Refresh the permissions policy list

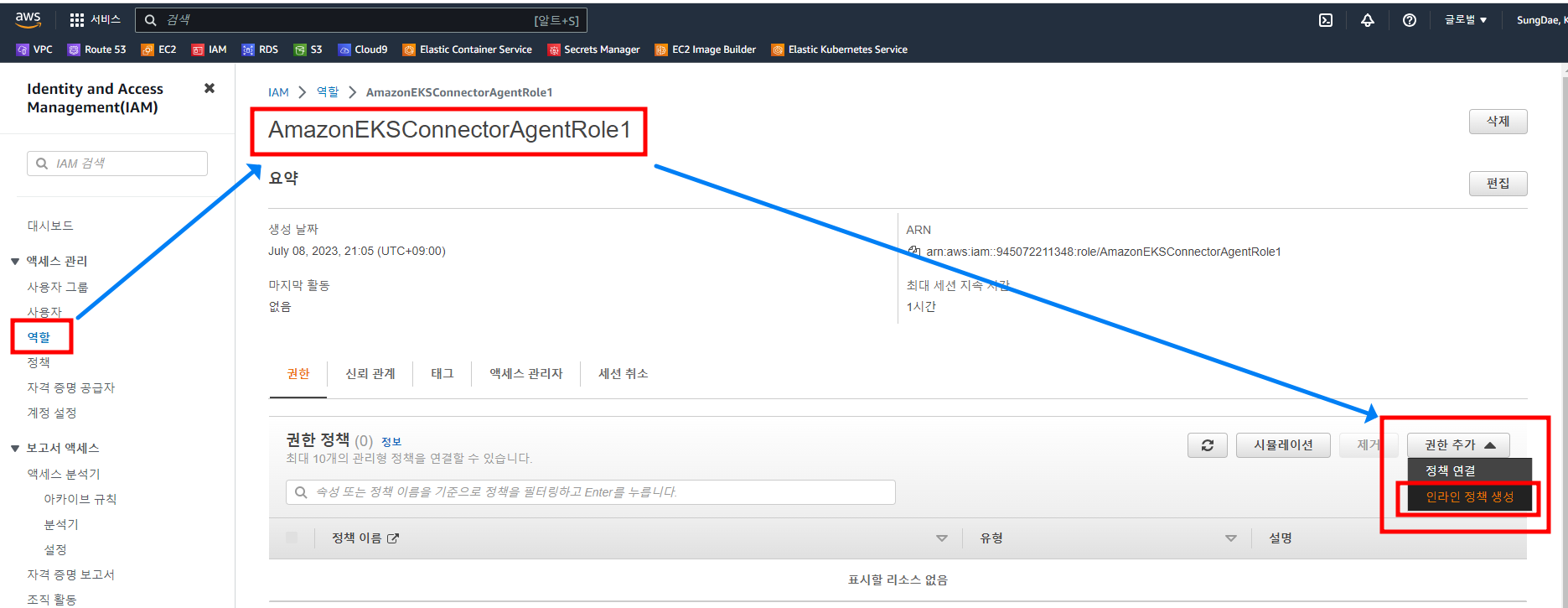tap(1208, 445)
